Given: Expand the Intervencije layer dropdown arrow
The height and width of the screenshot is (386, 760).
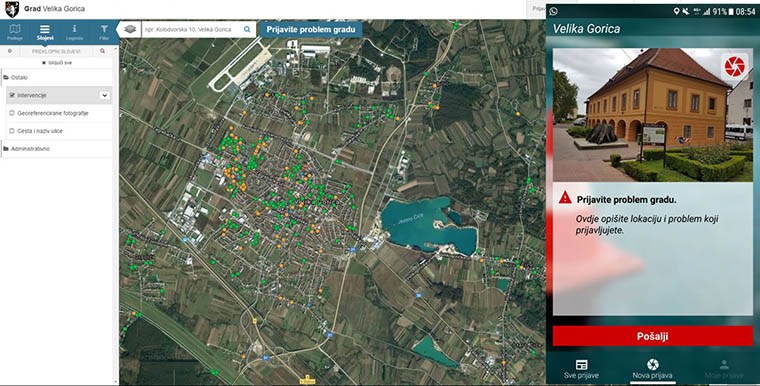Looking at the screenshot, I should (104, 96).
